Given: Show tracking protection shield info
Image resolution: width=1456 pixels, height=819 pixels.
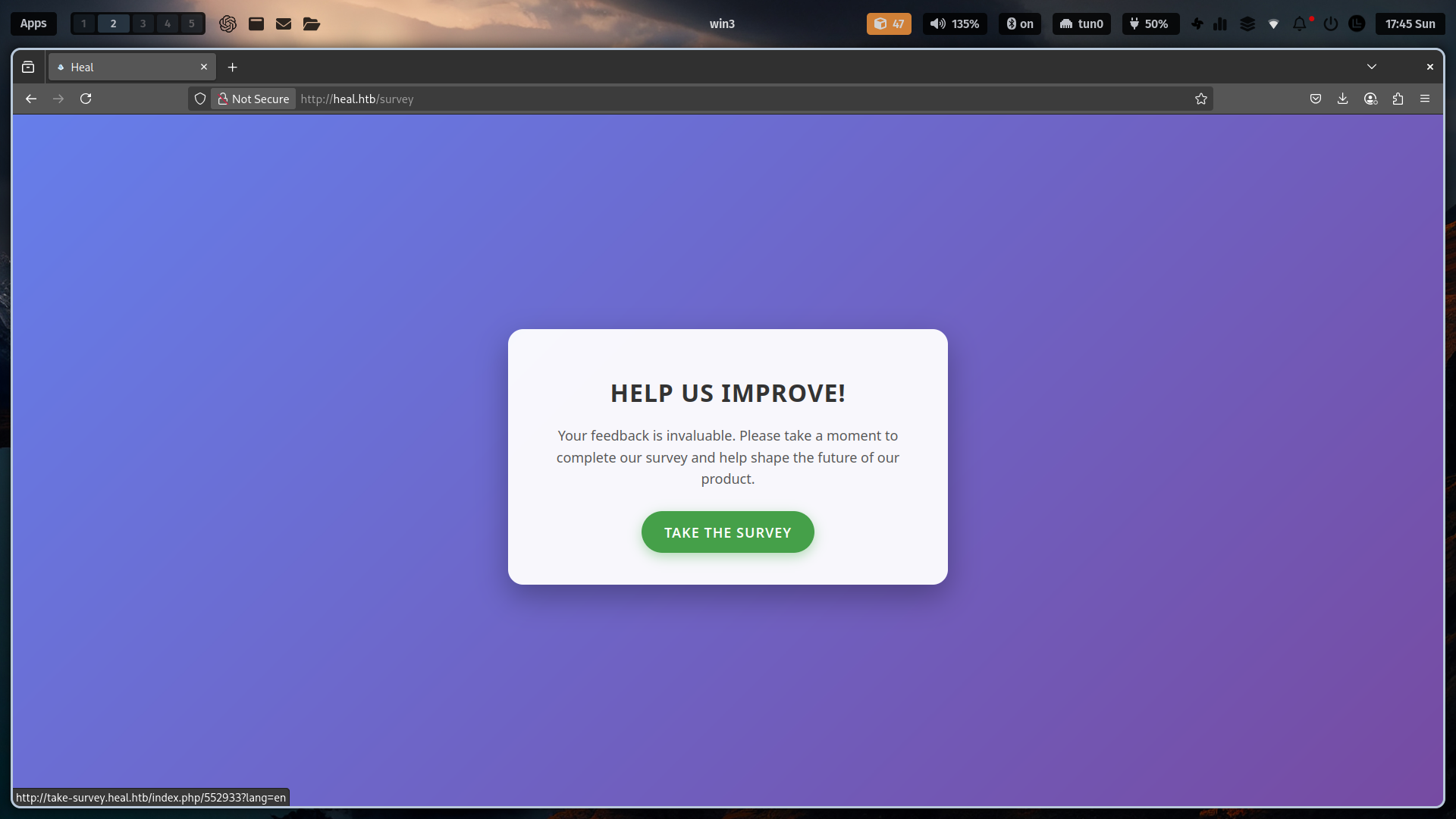Looking at the screenshot, I should click(200, 99).
